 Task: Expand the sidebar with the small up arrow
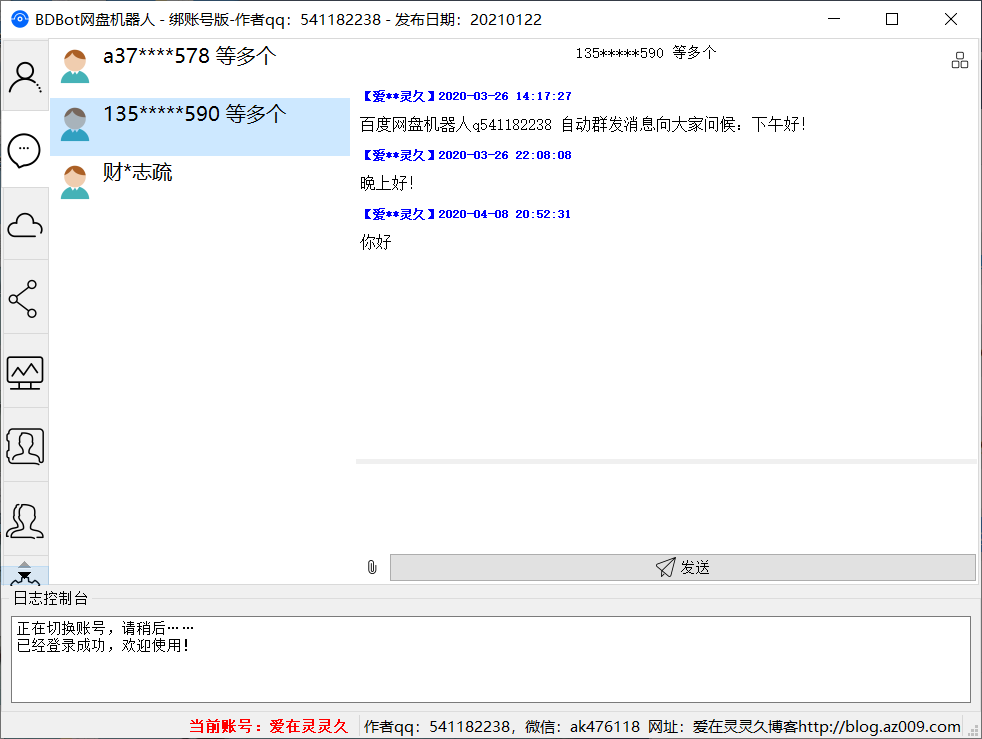tap(25, 563)
